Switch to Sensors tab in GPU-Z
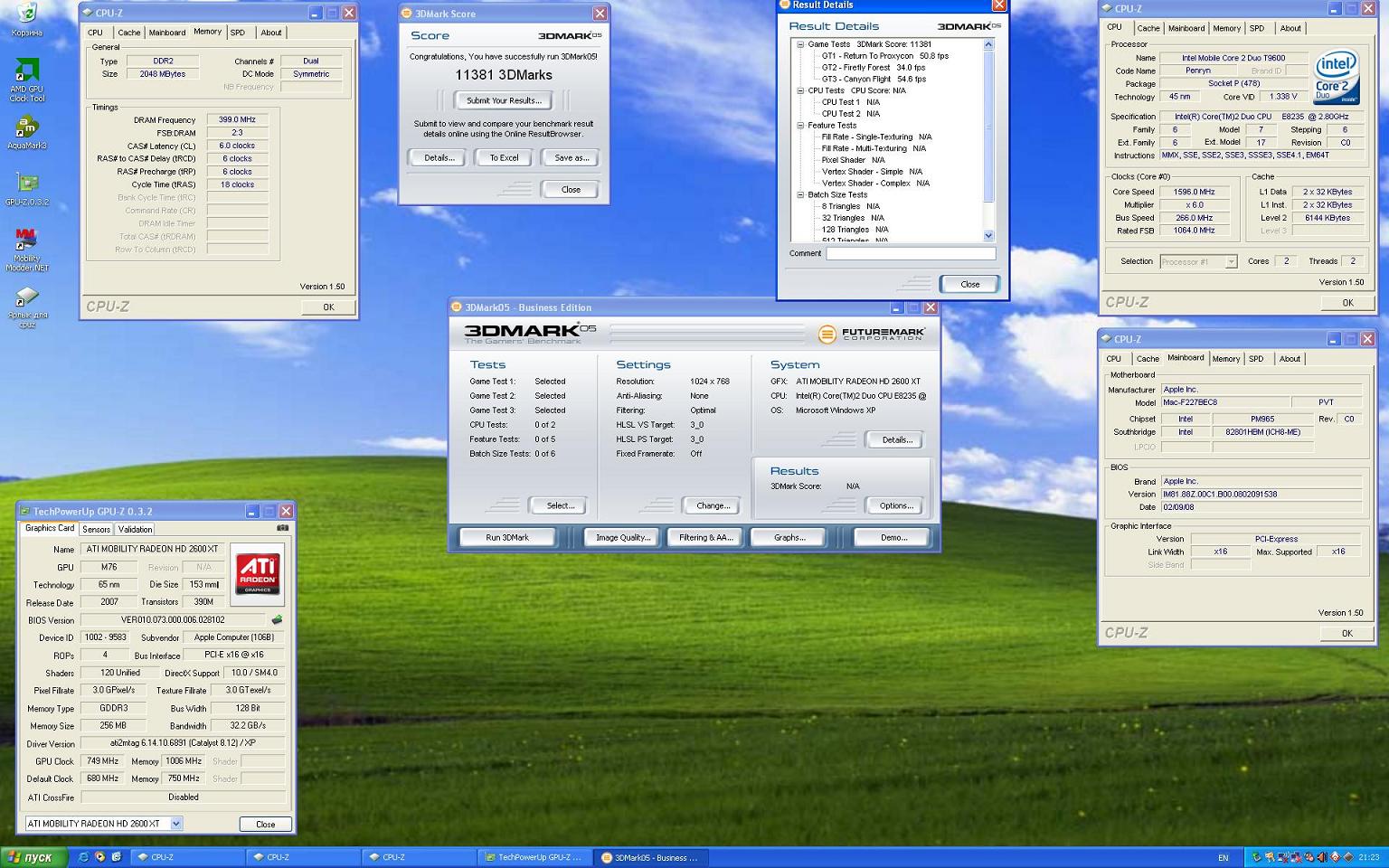 tap(96, 530)
